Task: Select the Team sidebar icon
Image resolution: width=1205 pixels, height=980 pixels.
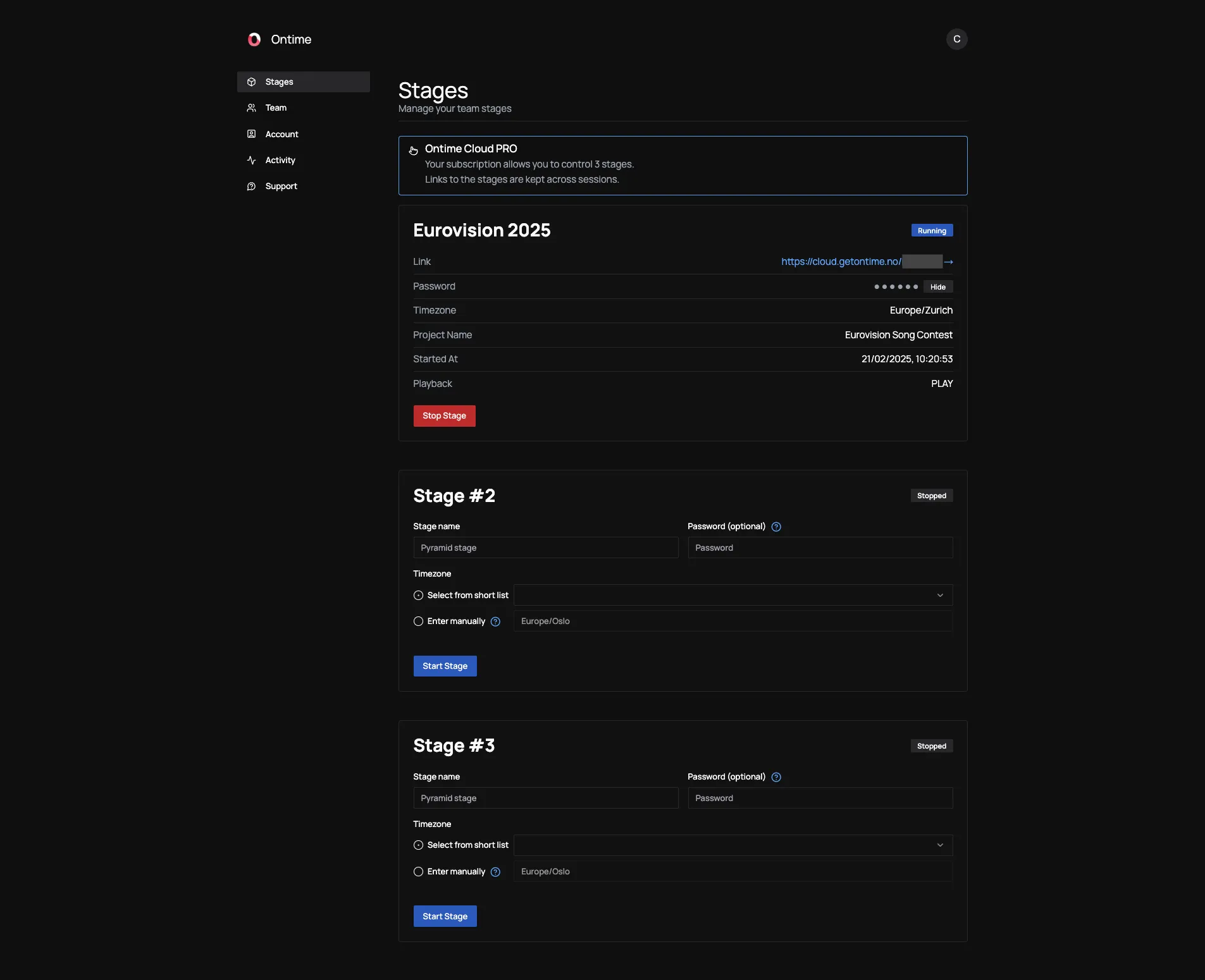Action: pyautogui.click(x=251, y=107)
